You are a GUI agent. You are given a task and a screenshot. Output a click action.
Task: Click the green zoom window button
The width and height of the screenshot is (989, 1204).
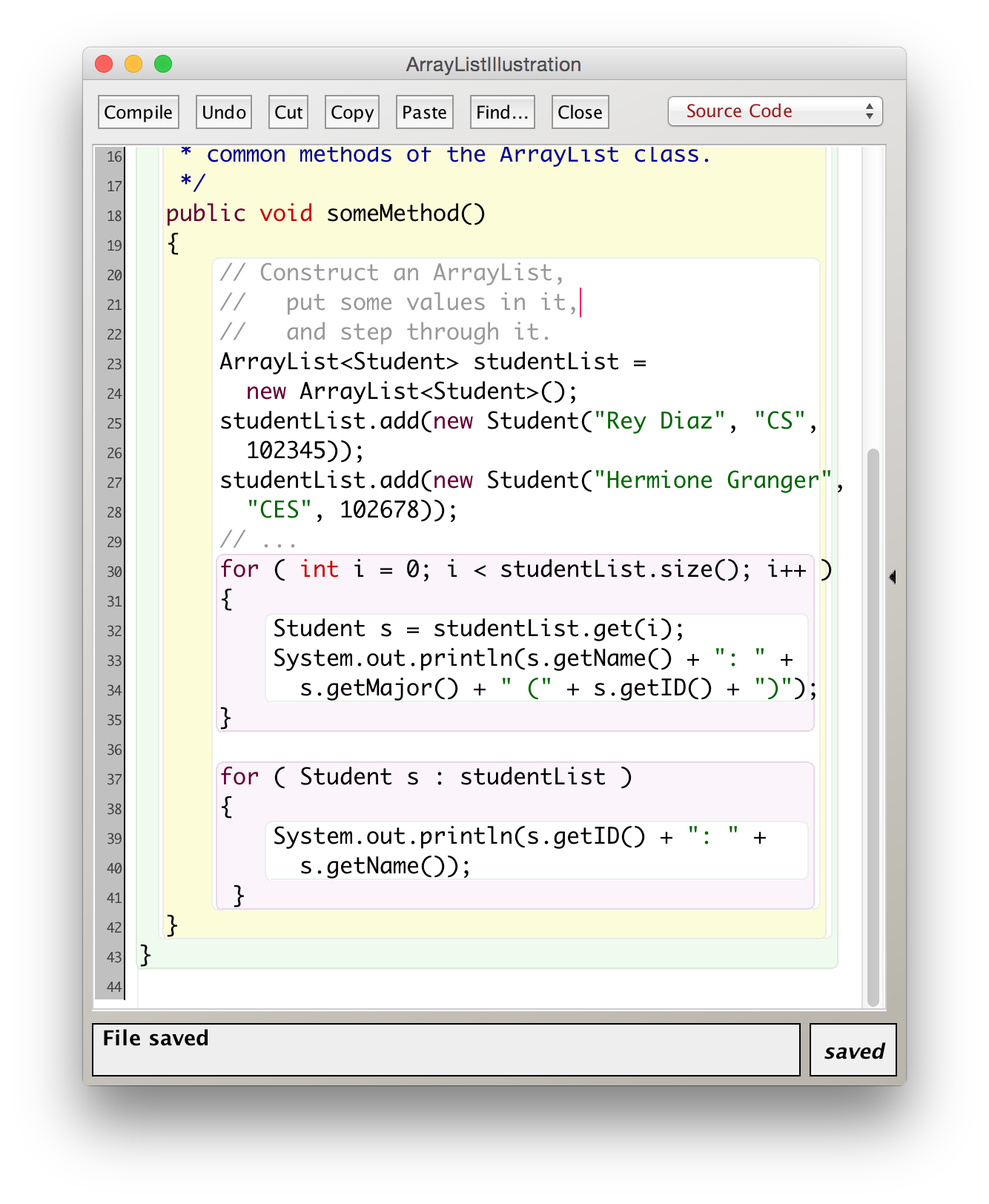[x=163, y=64]
